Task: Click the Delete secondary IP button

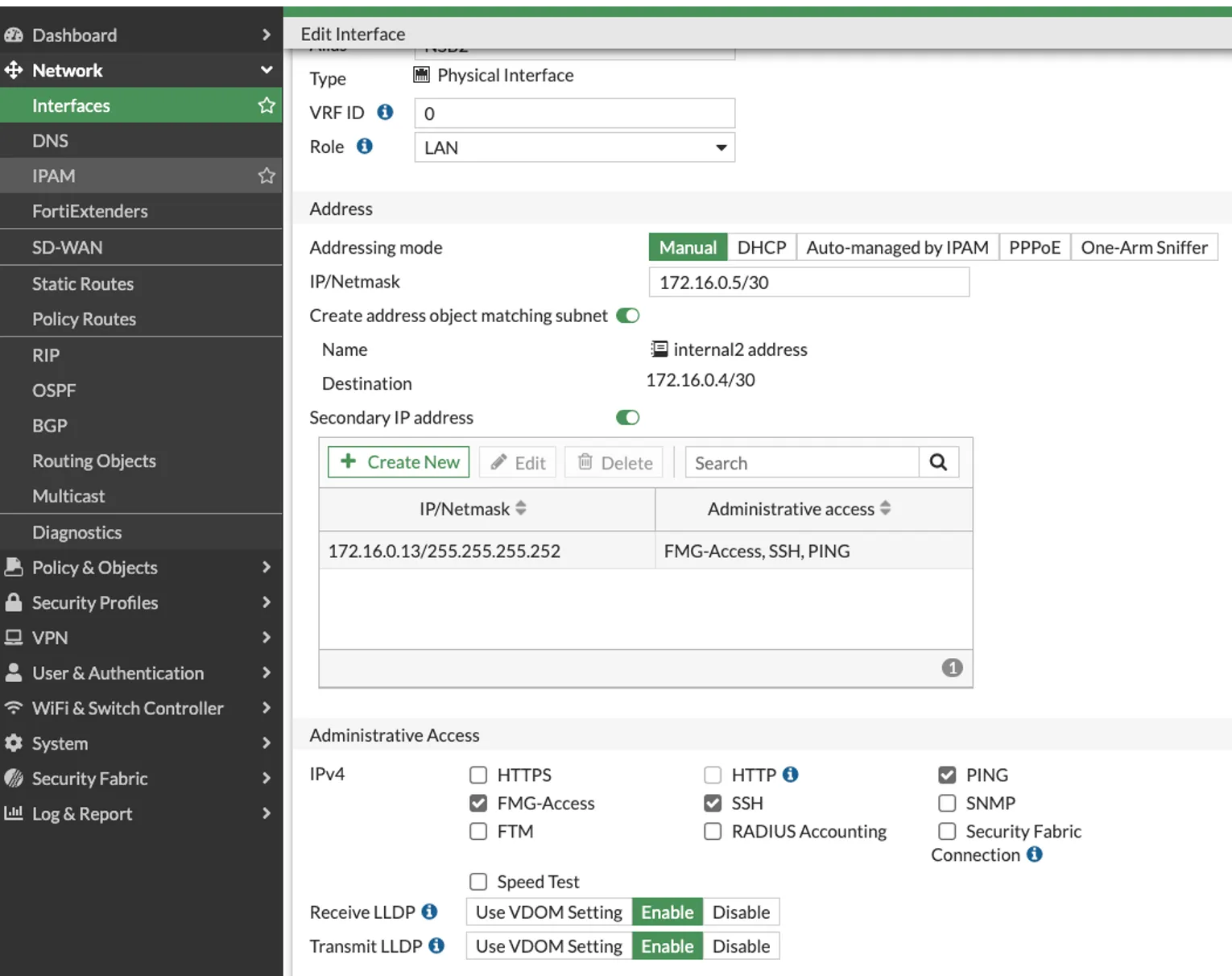Action: (x=614, y=462)
